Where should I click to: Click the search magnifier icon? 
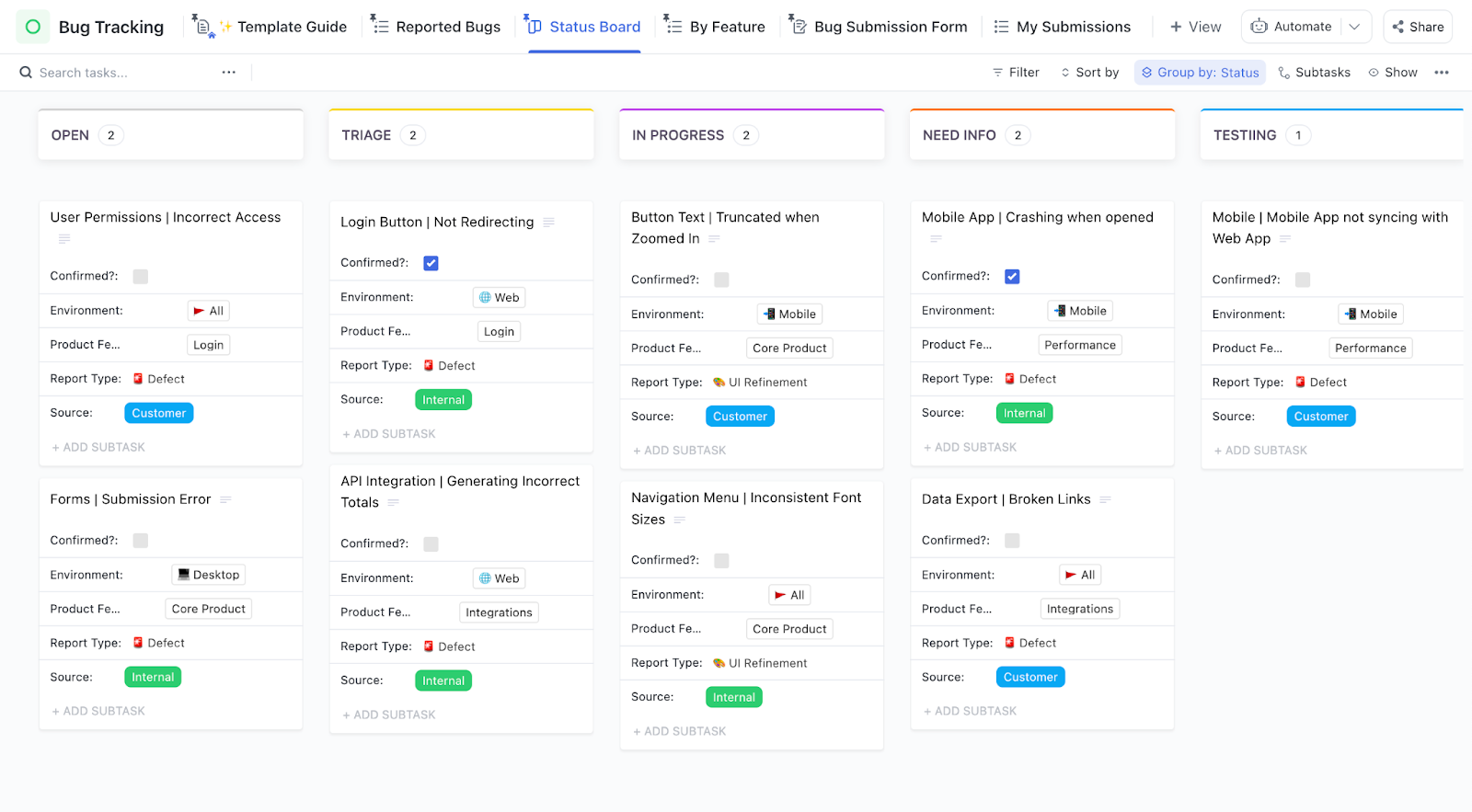tap(26, 73)
